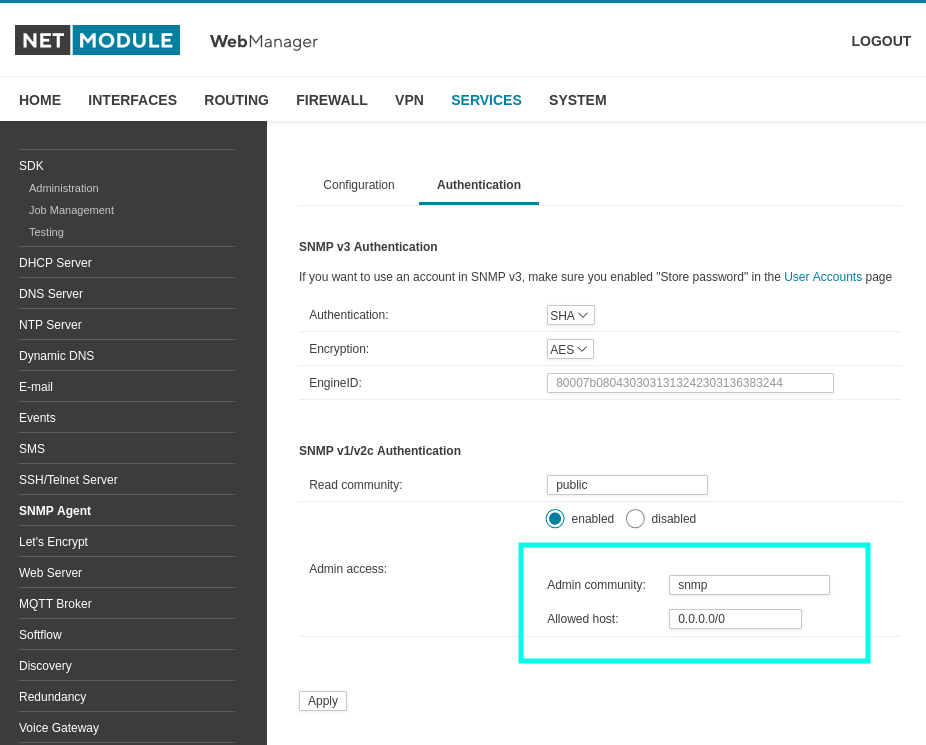Focus the Read community input field
Screen dimensions: 926x745
[x=627, y=485]
